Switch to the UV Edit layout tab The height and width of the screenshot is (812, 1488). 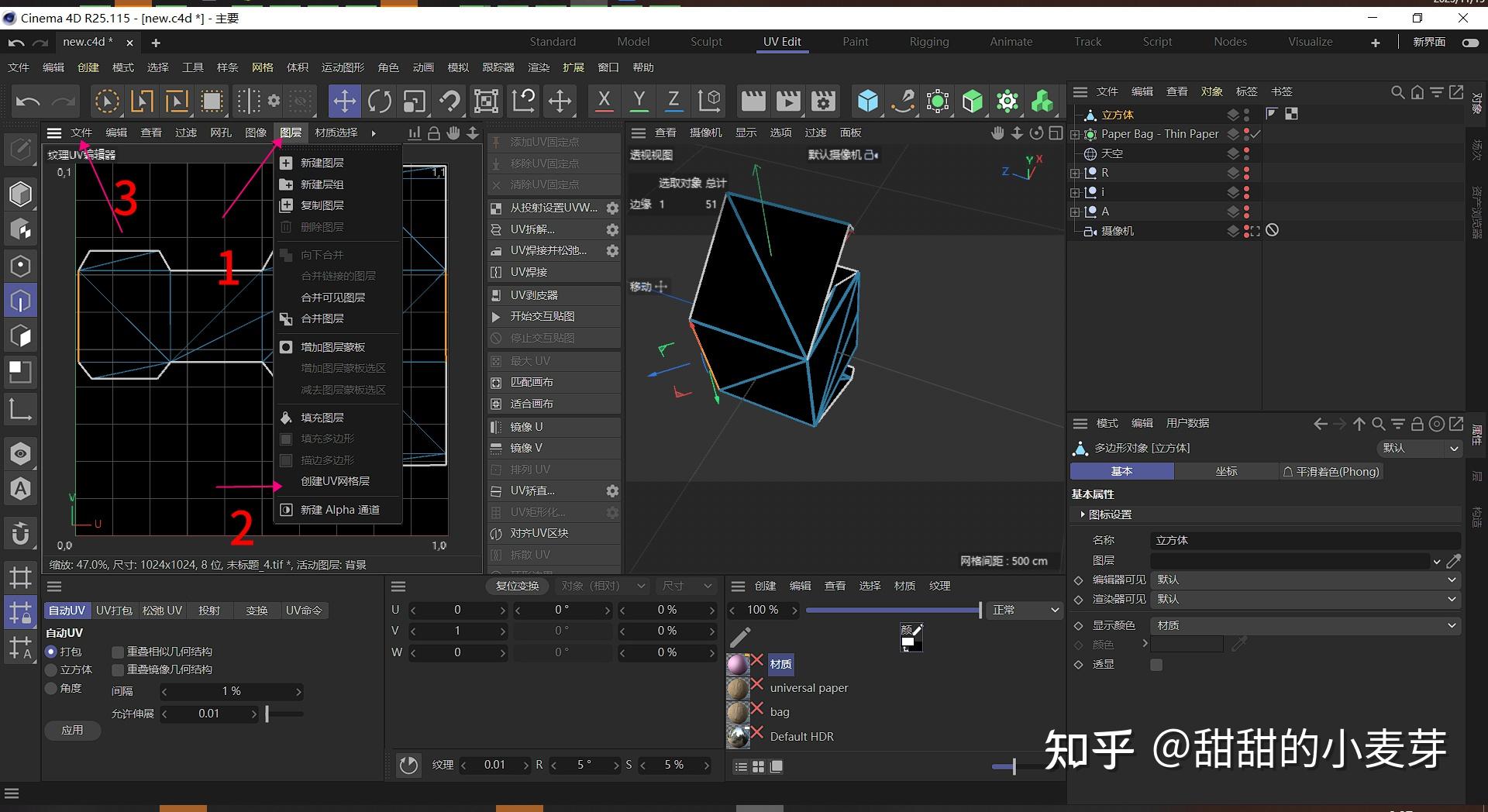tap(782, 41)
